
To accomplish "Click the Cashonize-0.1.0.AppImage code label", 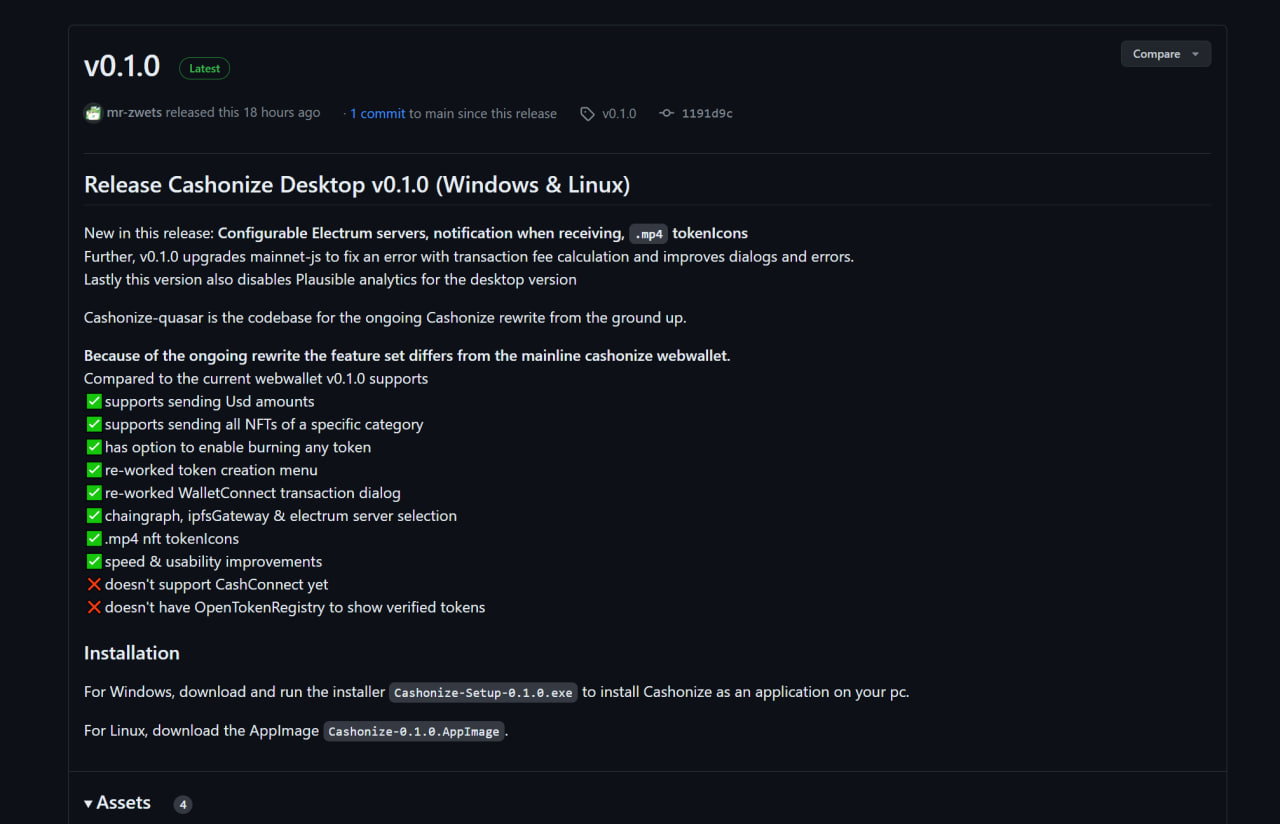I will coord(414,731).
